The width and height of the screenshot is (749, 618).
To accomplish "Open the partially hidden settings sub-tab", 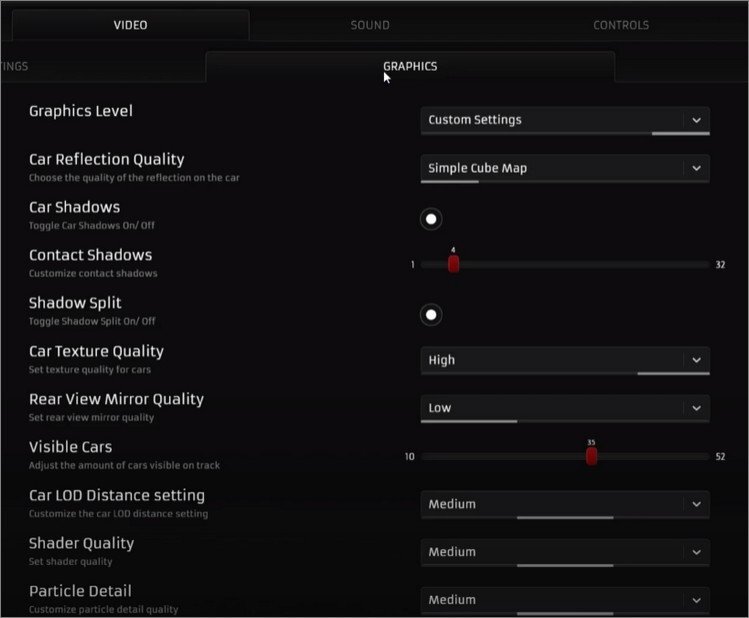I will point(14,66).
